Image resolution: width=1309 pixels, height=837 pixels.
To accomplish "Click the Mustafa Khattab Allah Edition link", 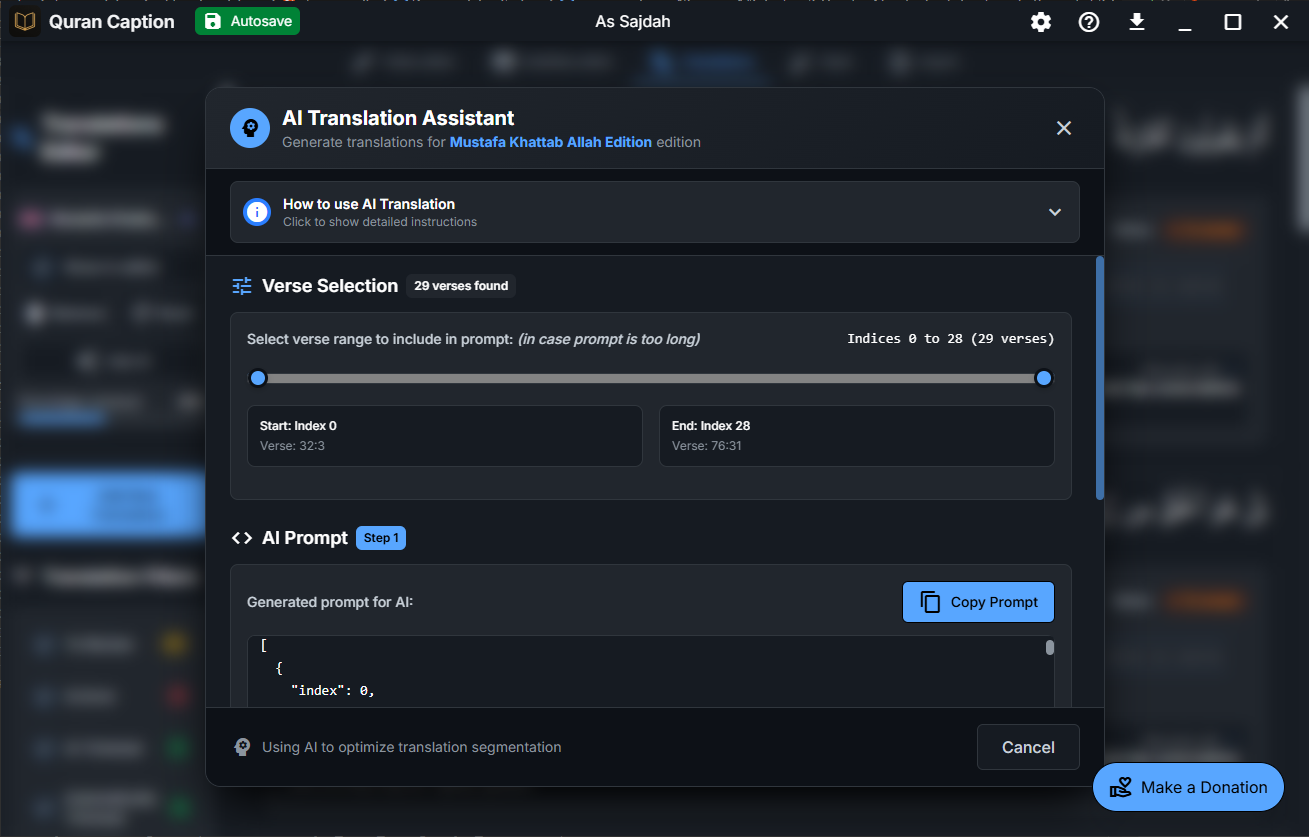I will point(551,142).
